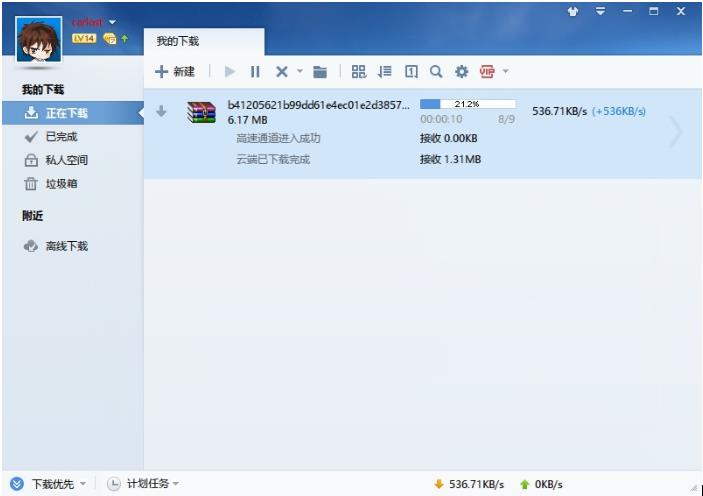Click the grid view icon
Image resolution: width=703 pixels, height=496 pixels.
(x=359, y=72)
